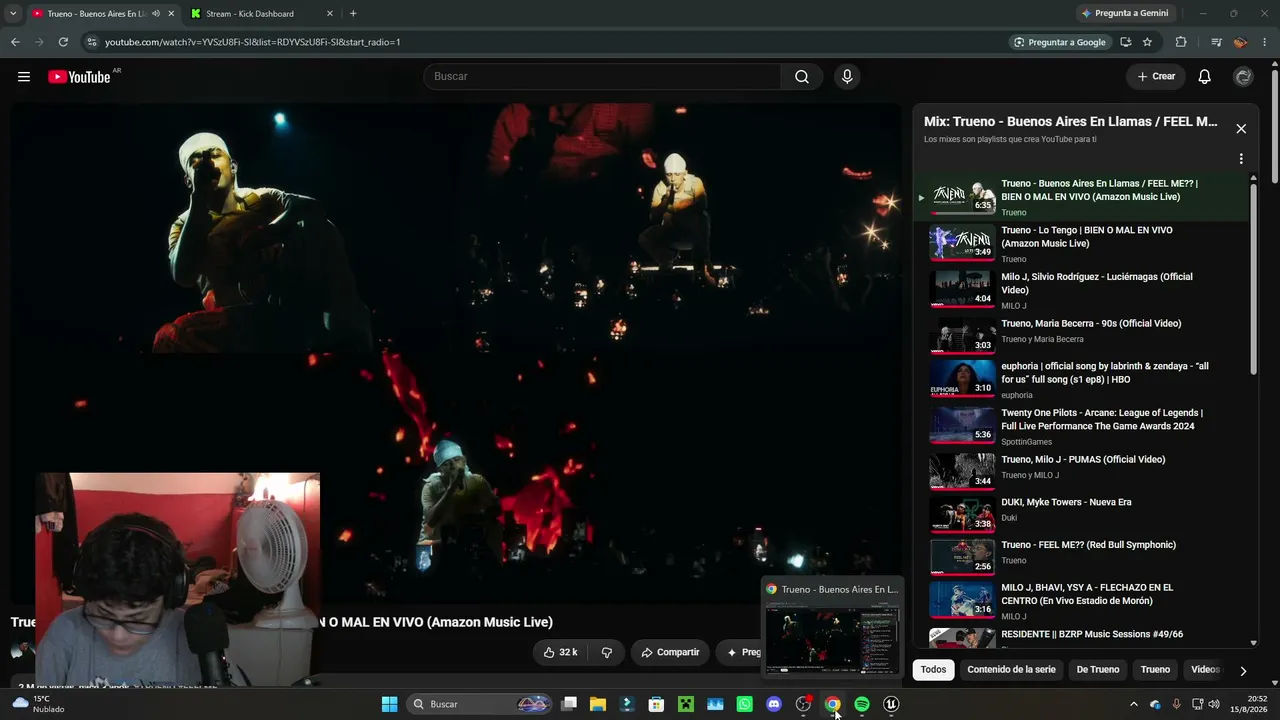Open Minecraft from the taskbar

(x=686, y=705)
